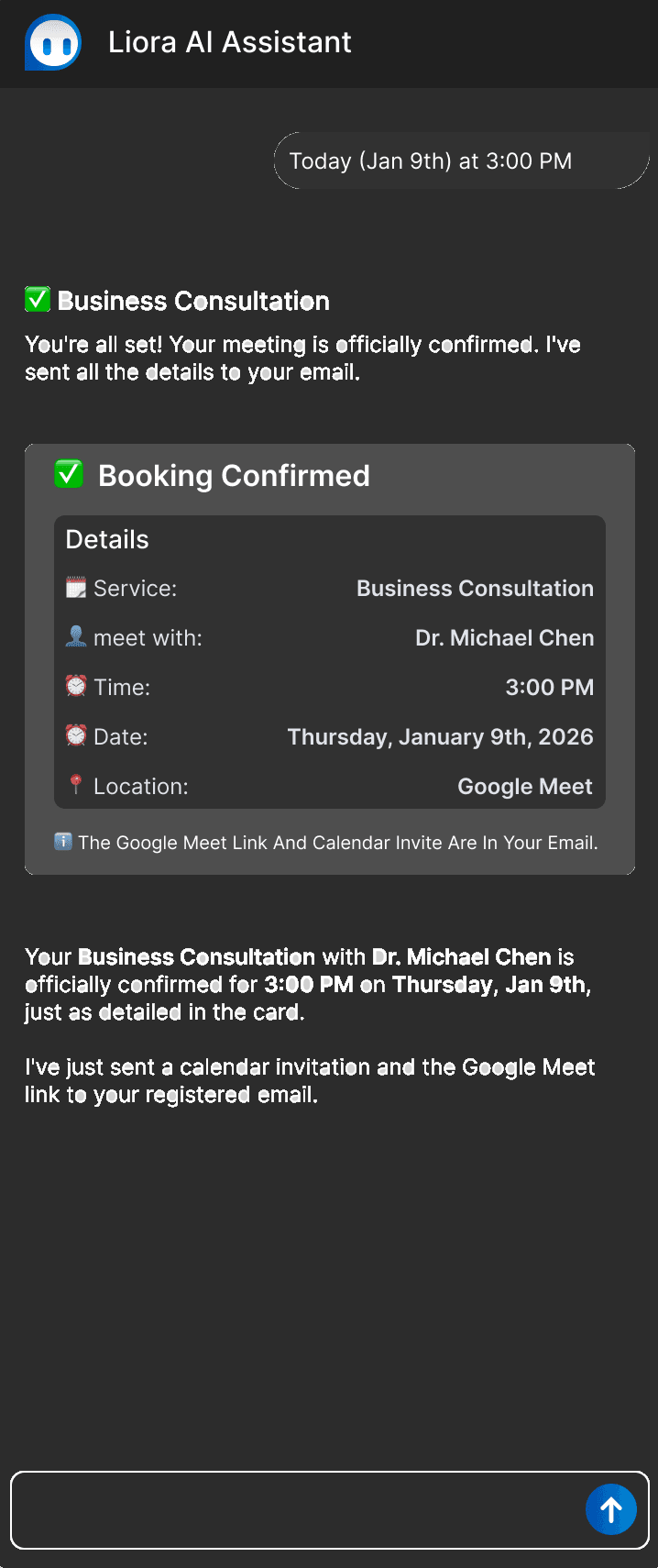Click the alarm clock icon beside Date
Image resolution: width=658 pixels, height=1568 pixels.
tap(76, 736)
